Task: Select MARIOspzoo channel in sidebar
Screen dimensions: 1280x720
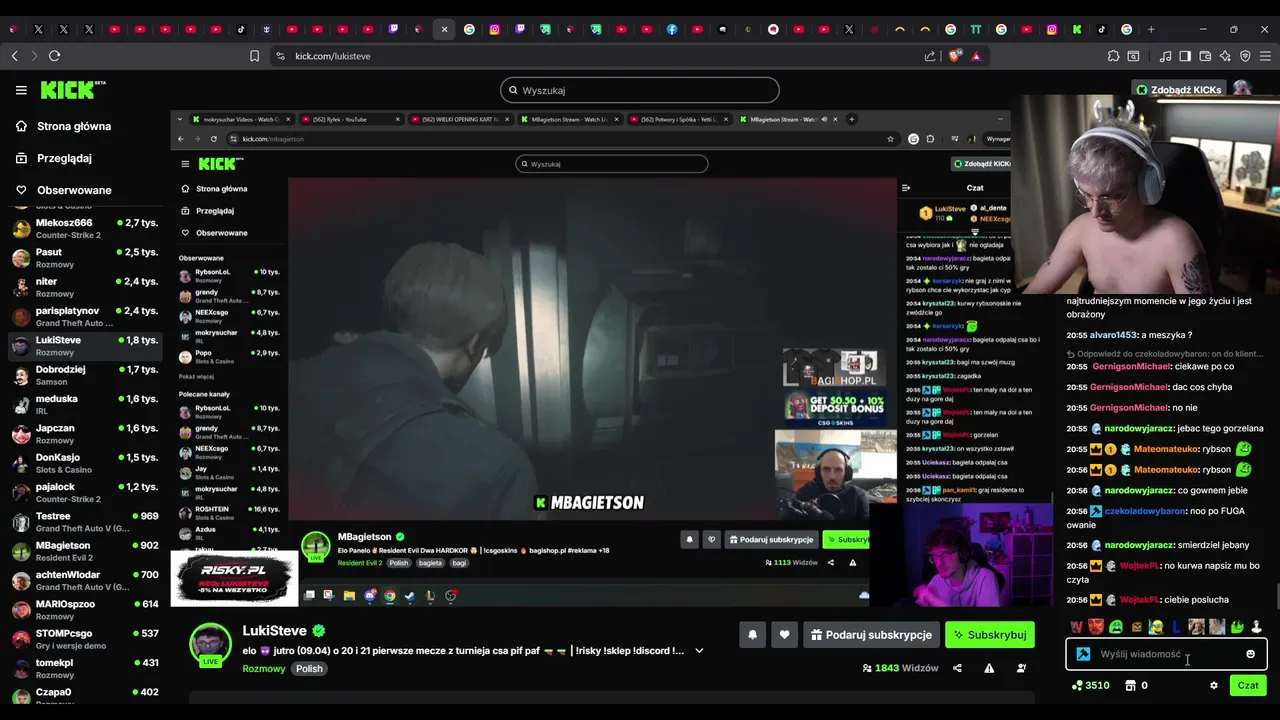Action: [x=85, y=610]
